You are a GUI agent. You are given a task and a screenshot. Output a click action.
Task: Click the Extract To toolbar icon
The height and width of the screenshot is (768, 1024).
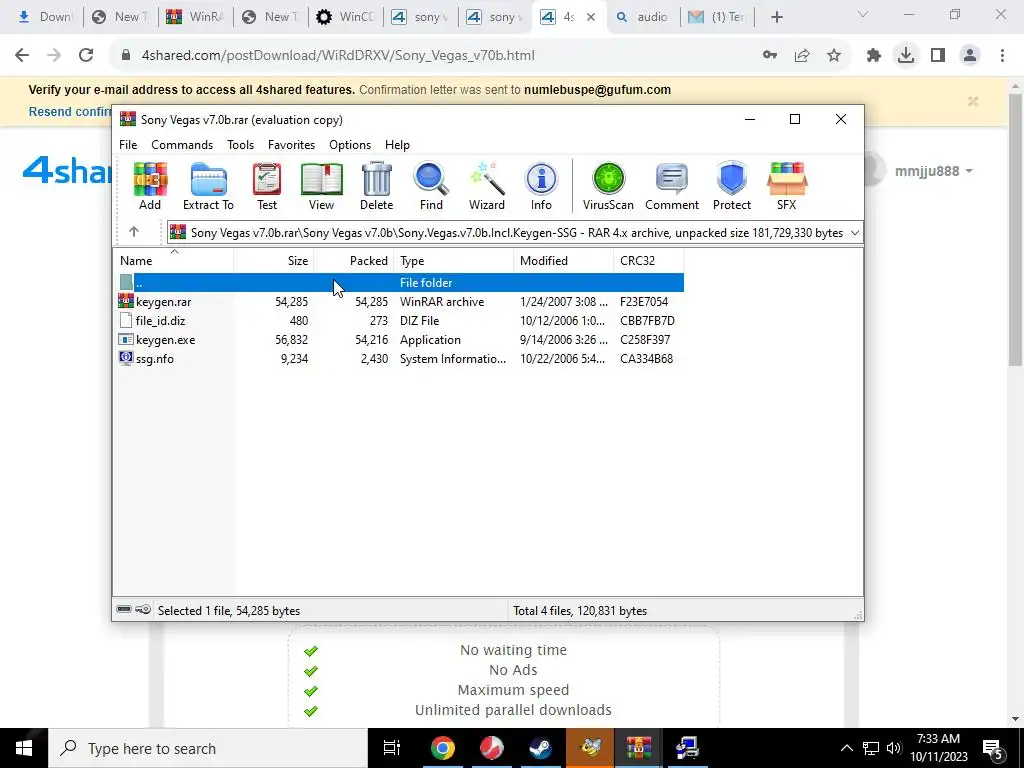[x=208, y=186]
